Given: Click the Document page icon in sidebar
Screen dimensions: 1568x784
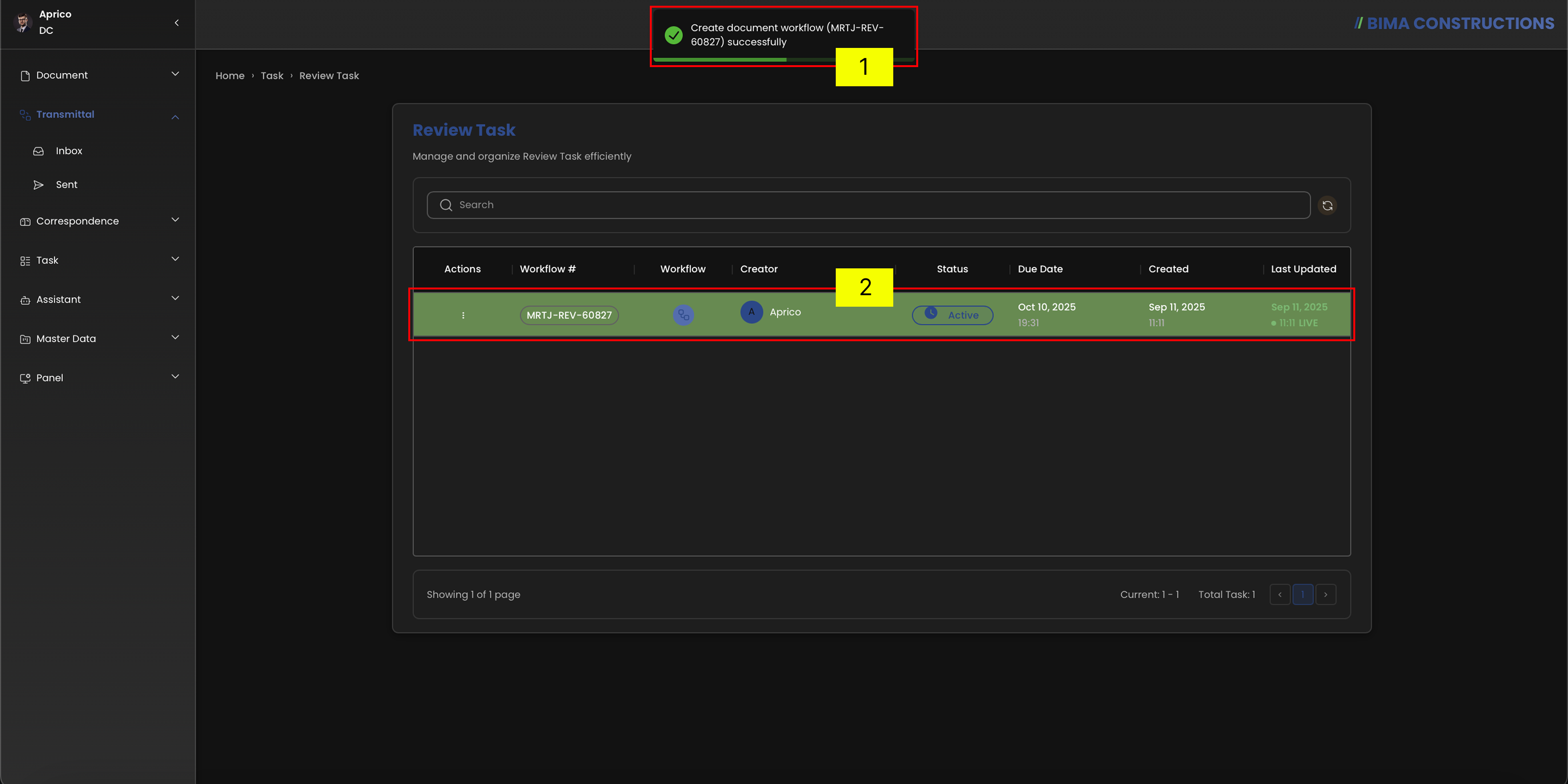Looking at the screenshot, I should [x=25, y=76].
